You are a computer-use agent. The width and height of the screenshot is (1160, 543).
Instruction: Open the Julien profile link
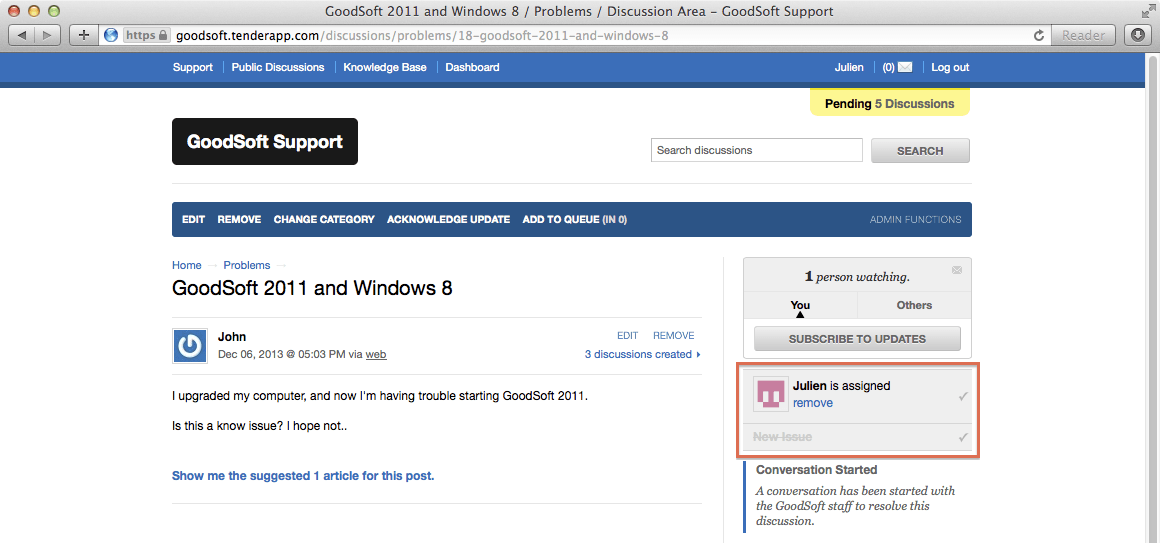pyautogui.click(x=849, y=67)
